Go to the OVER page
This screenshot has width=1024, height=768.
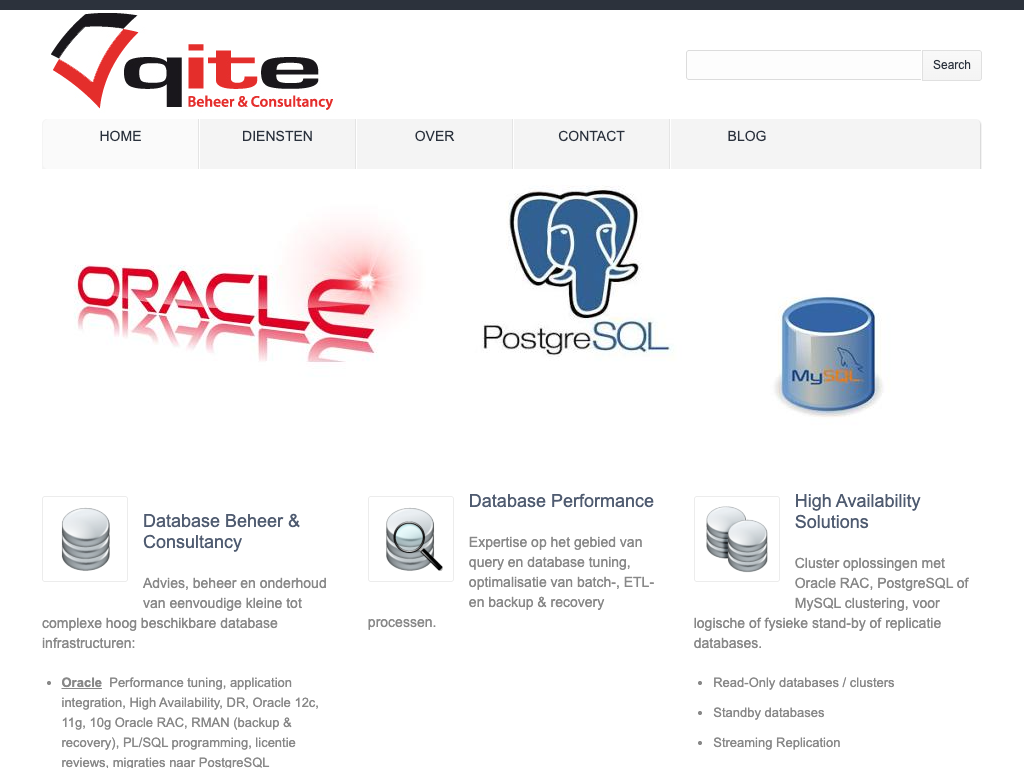point(434,137)
